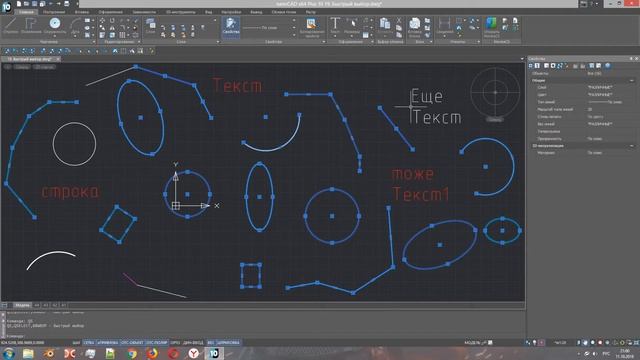Click the Cut scissors icon
Image resolution: width=640 pixels, height=360 pixels.
click(399, 20)
